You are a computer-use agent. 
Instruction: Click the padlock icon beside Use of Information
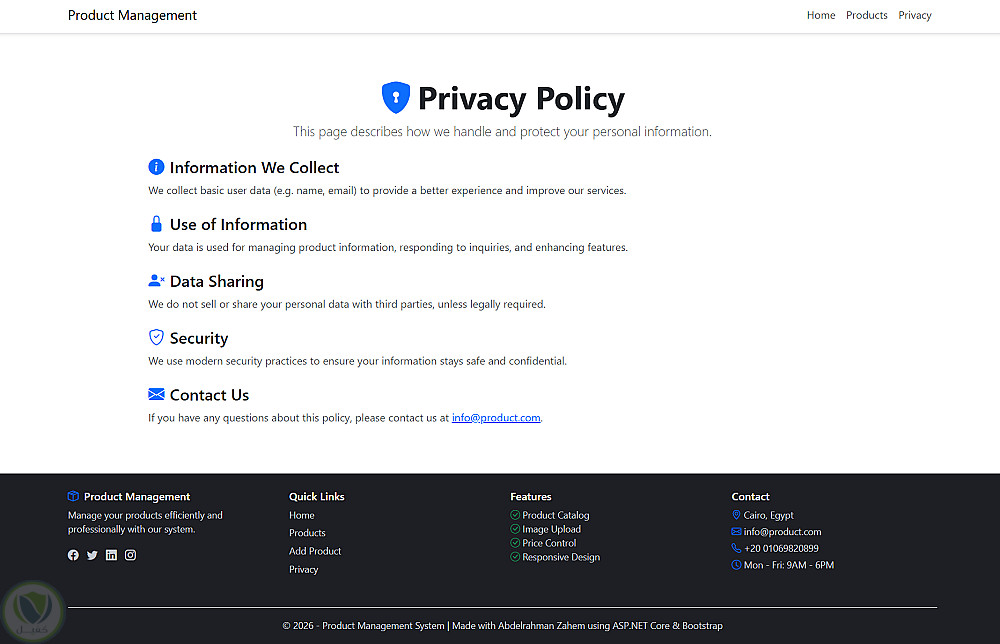click(x=156, y=224)
